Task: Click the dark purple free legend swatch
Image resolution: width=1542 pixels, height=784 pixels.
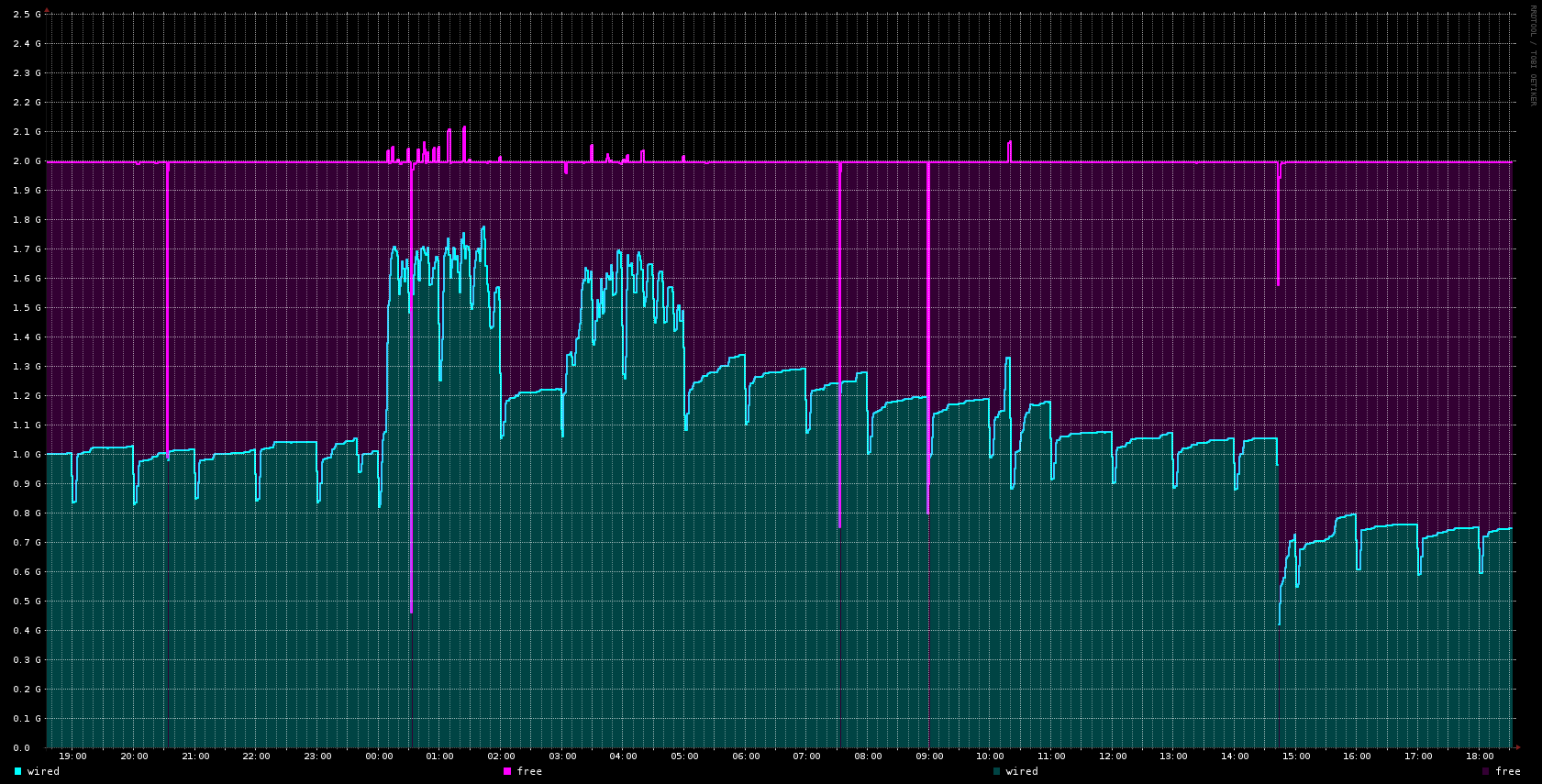Action: point(1486,771)
